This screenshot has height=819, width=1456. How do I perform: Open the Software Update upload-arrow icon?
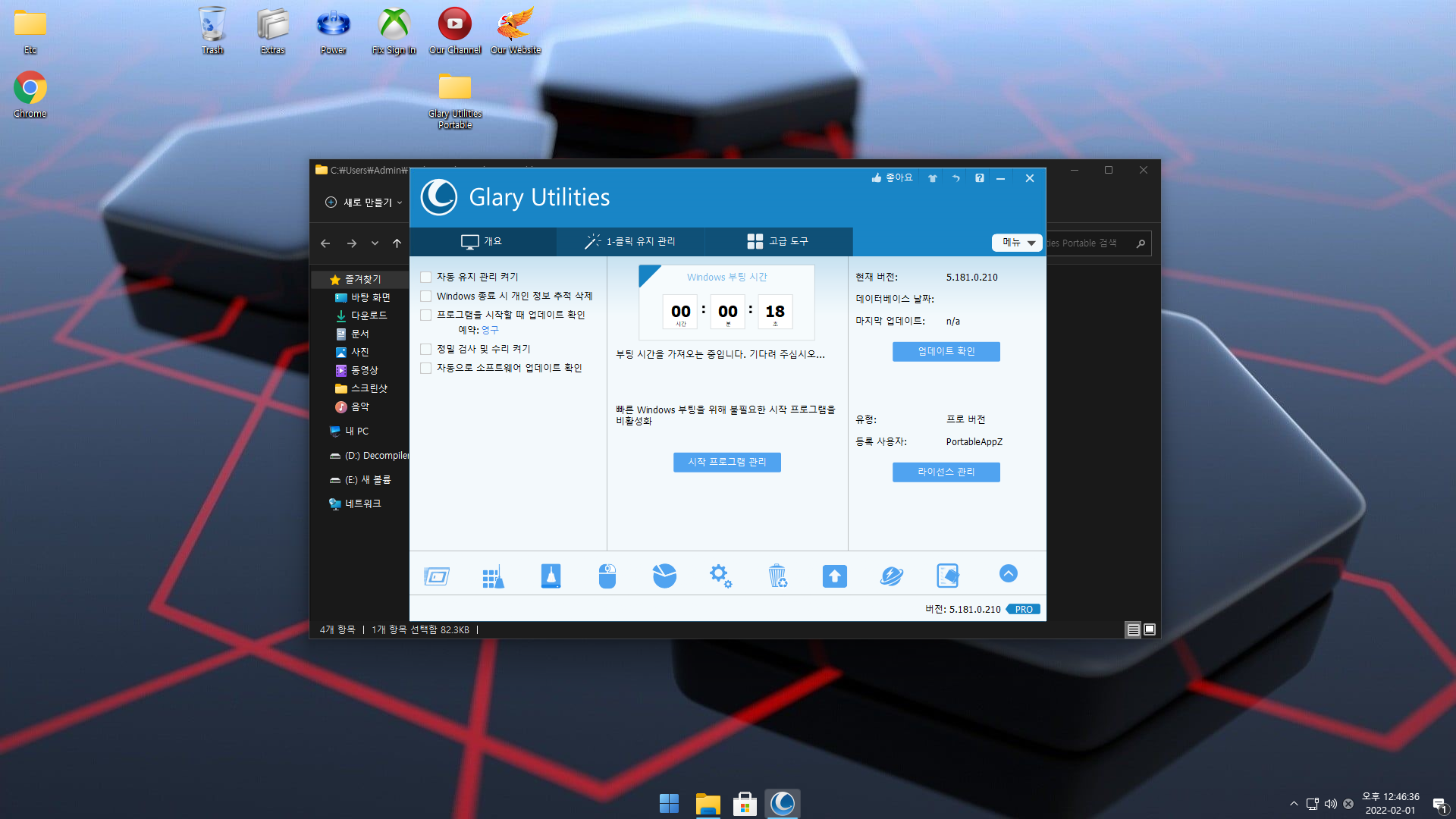pyautogui.click(x=834, y=576)
